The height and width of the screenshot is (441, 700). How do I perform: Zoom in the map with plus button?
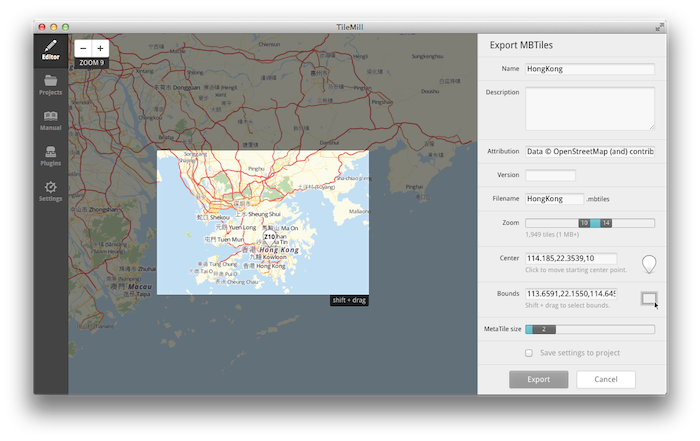pyautogui.click(x=100, y=48)
